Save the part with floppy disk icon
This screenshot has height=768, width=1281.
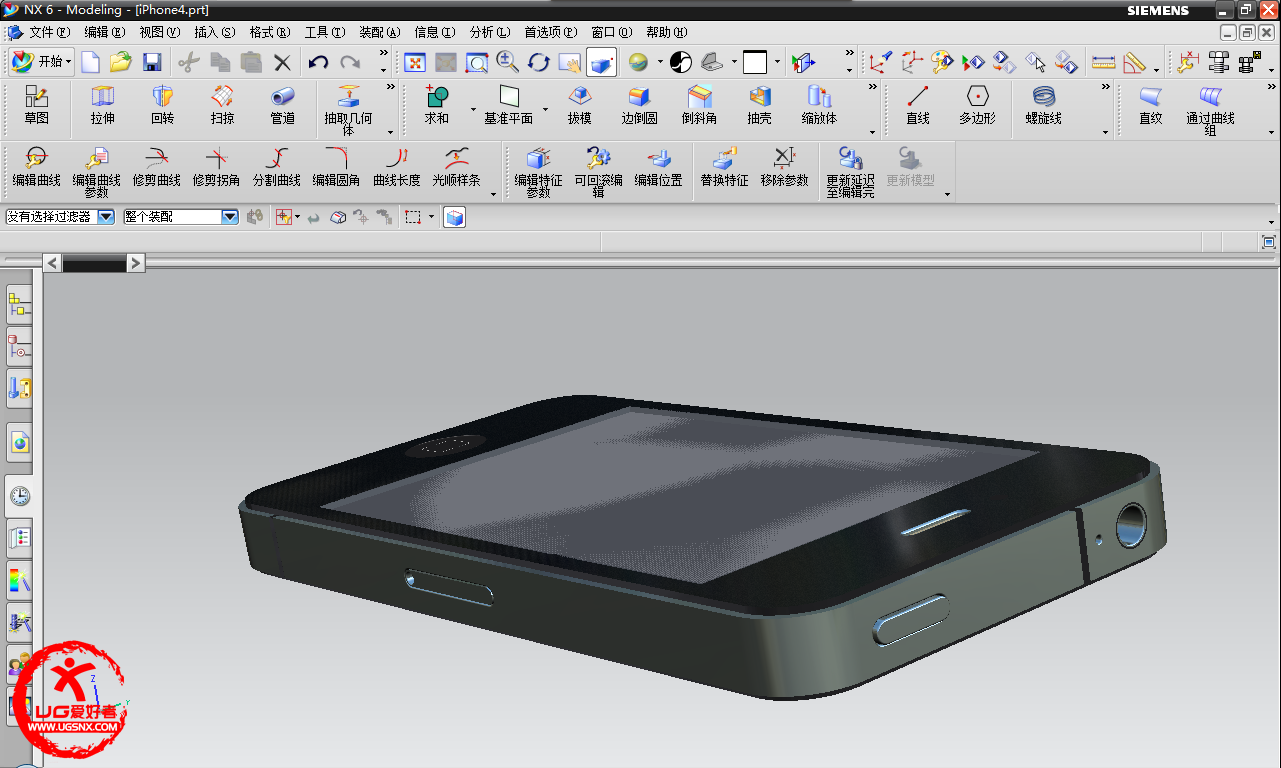[x=152, y=63]
